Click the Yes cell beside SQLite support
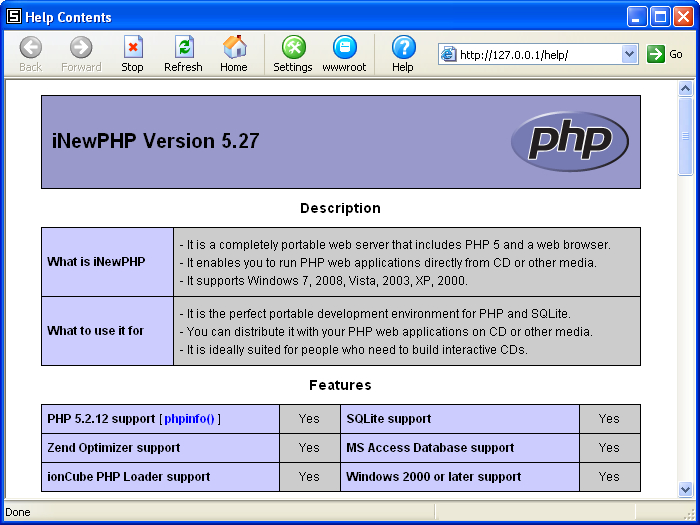This screenshot has height=525, width=700. (x=609, y=419)
